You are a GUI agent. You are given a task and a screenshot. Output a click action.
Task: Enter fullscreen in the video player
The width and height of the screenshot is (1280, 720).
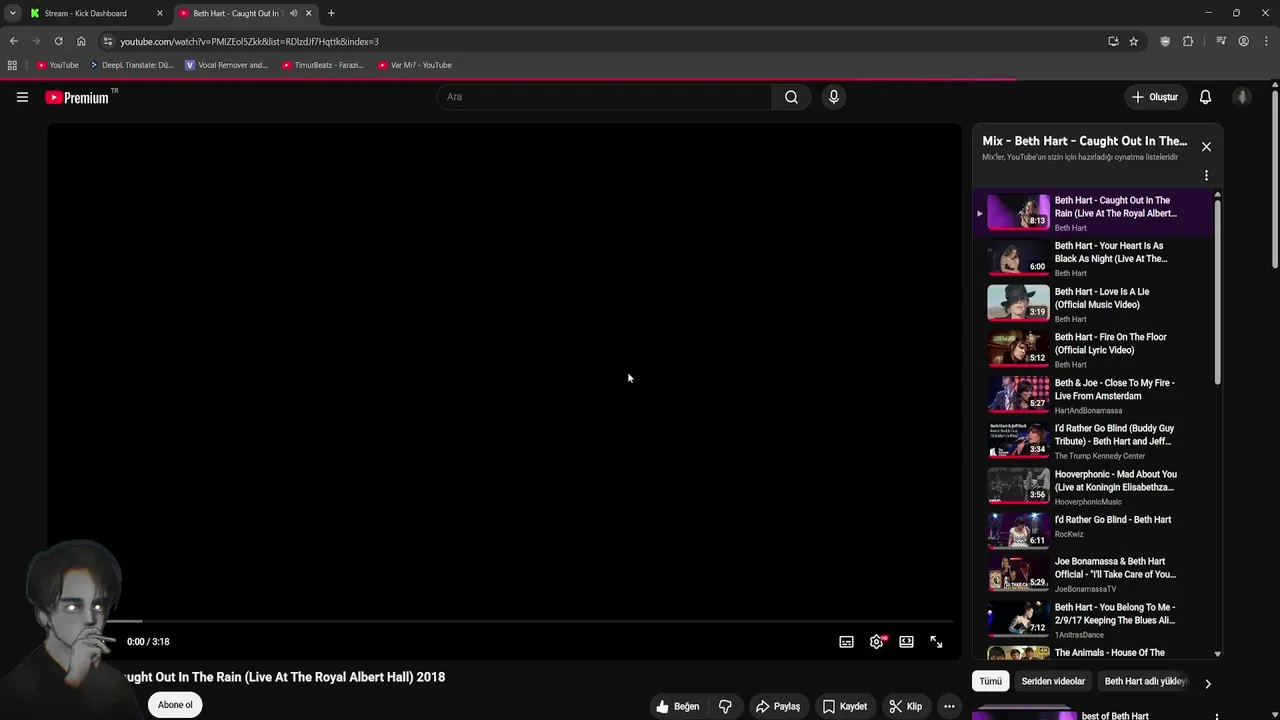point(936,642)
